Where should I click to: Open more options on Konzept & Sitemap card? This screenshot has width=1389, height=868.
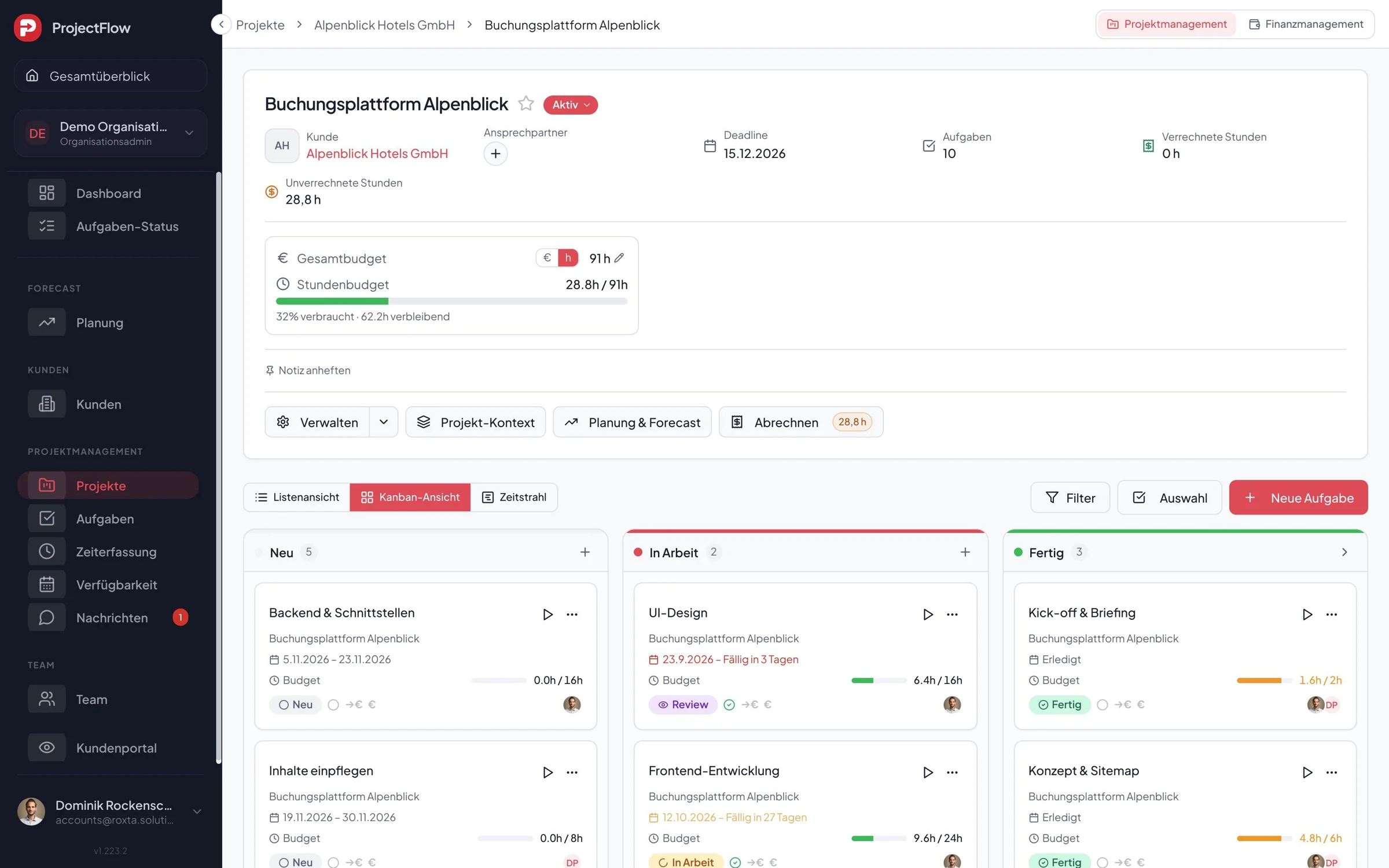tap(1332, 772)
